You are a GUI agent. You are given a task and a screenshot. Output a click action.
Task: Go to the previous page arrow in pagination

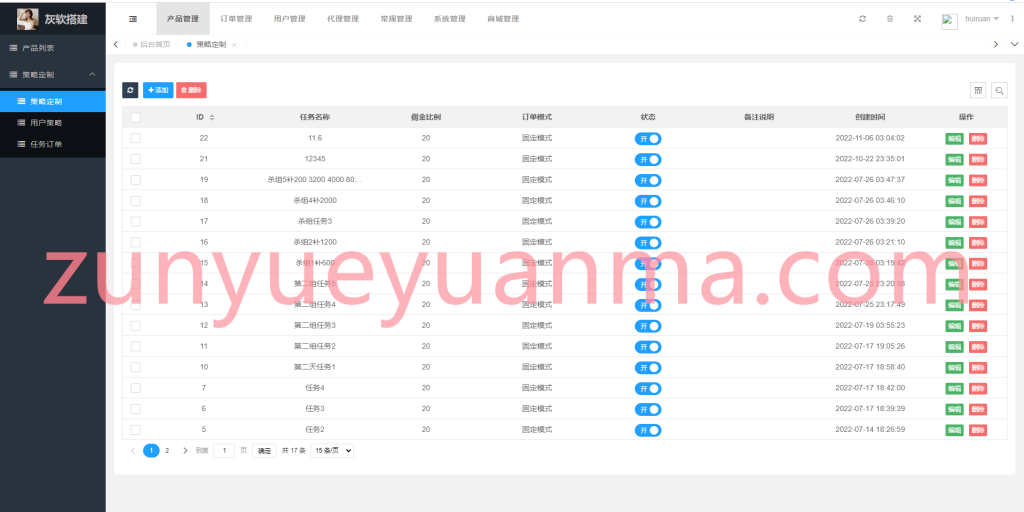(133, 451)
